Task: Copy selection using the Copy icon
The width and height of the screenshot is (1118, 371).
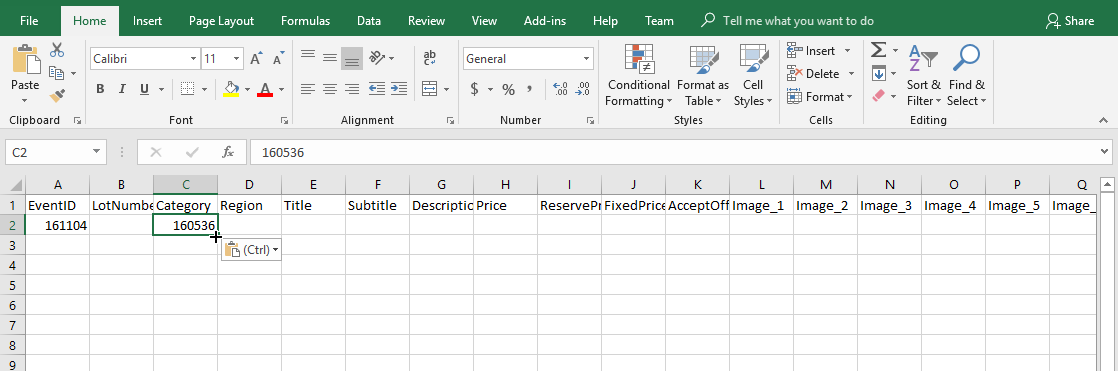Action: coord(57,73)
